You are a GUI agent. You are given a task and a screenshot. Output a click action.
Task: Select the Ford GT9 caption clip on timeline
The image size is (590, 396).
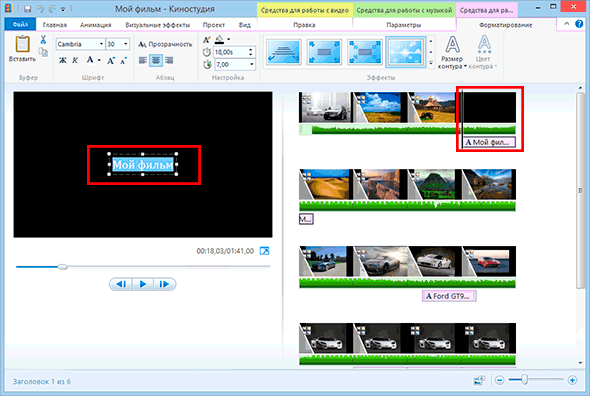[449, 296]
